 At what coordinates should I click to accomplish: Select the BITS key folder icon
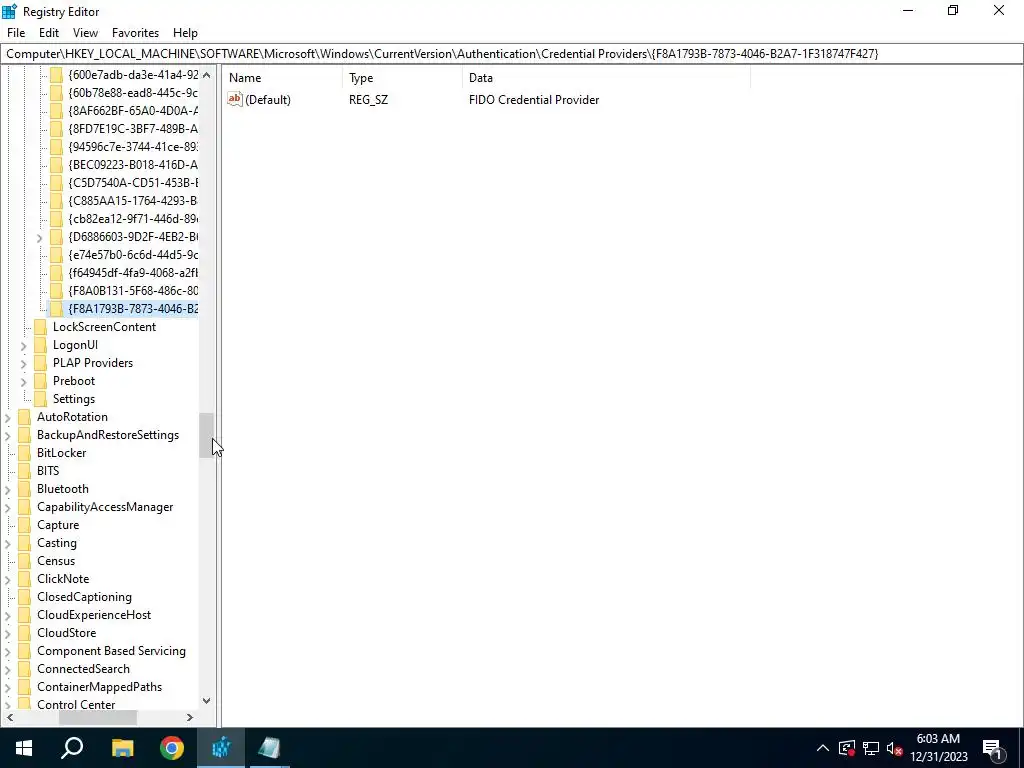(25, 471)
